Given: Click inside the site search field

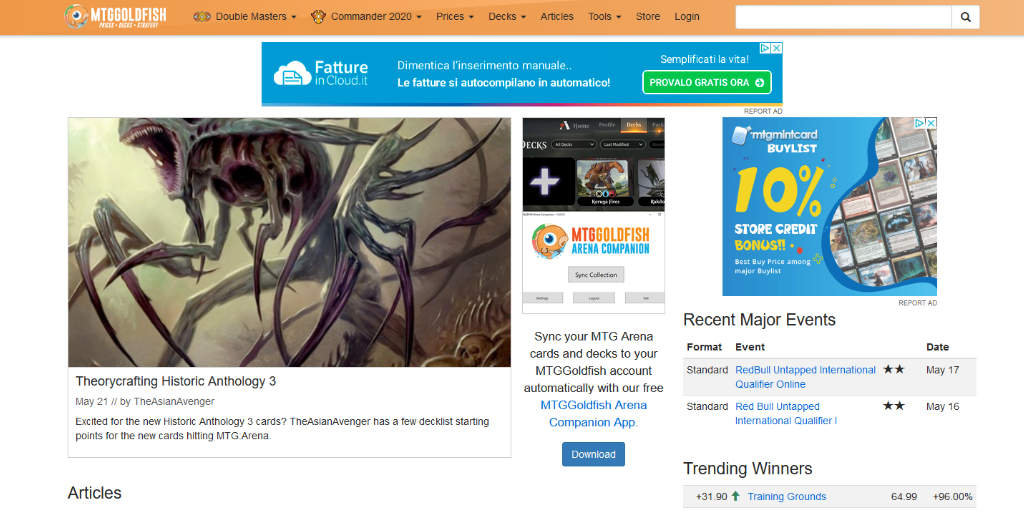Looking at the screenshot, I should tap(843, 17).
